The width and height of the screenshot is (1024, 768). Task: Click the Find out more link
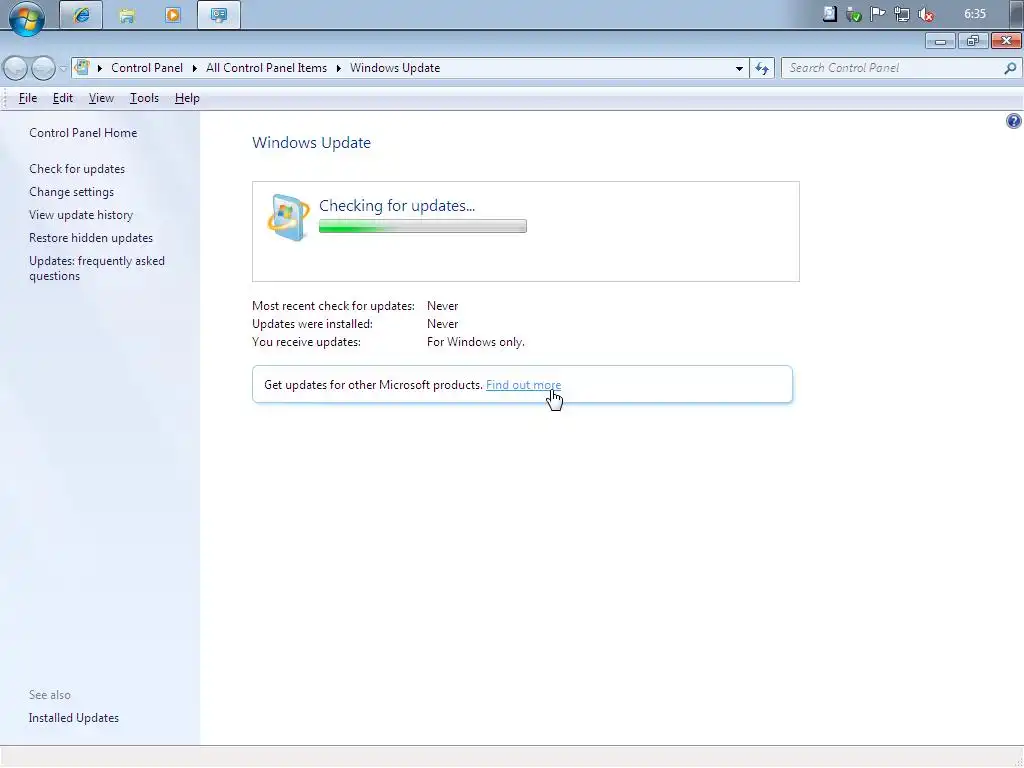pos(523,385)
